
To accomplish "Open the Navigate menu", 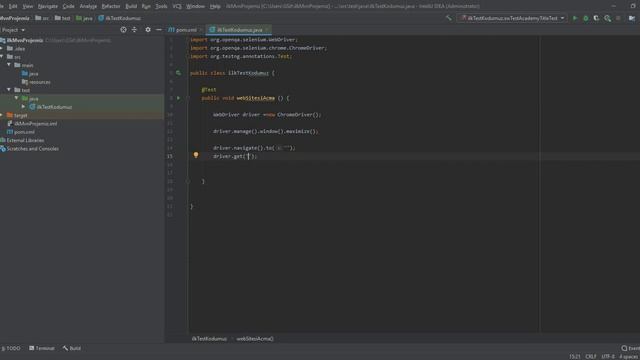I will point(48,6).
